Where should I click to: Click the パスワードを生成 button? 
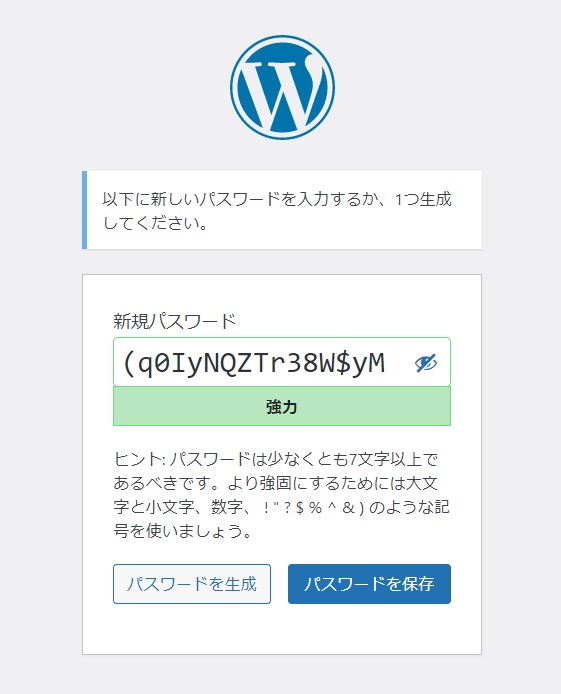click(192, 584)
